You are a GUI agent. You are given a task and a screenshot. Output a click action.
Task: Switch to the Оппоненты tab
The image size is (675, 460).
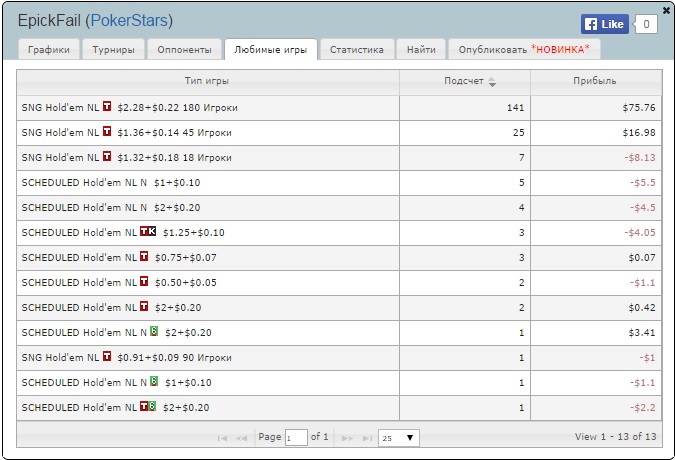(x=184, y=49)
